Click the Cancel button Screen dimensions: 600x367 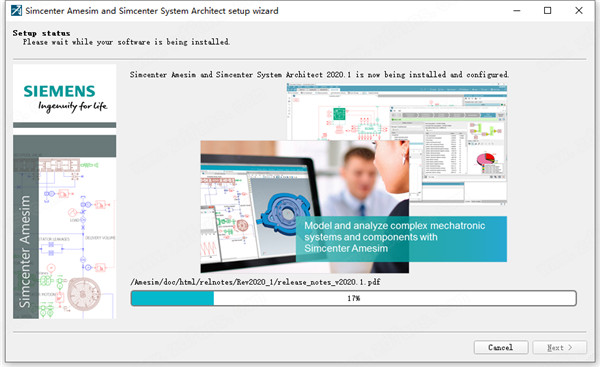click(x=501, y=347)
